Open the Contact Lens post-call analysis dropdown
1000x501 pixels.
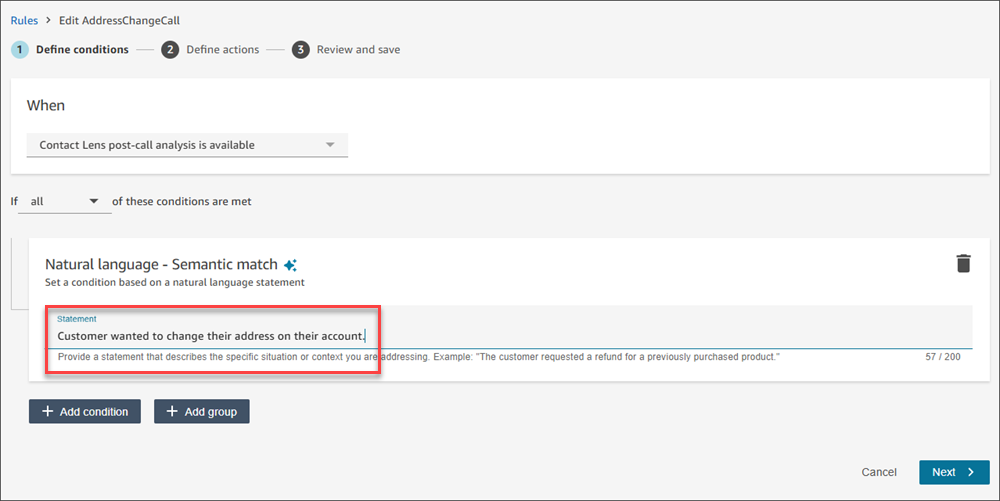(187, 145)
